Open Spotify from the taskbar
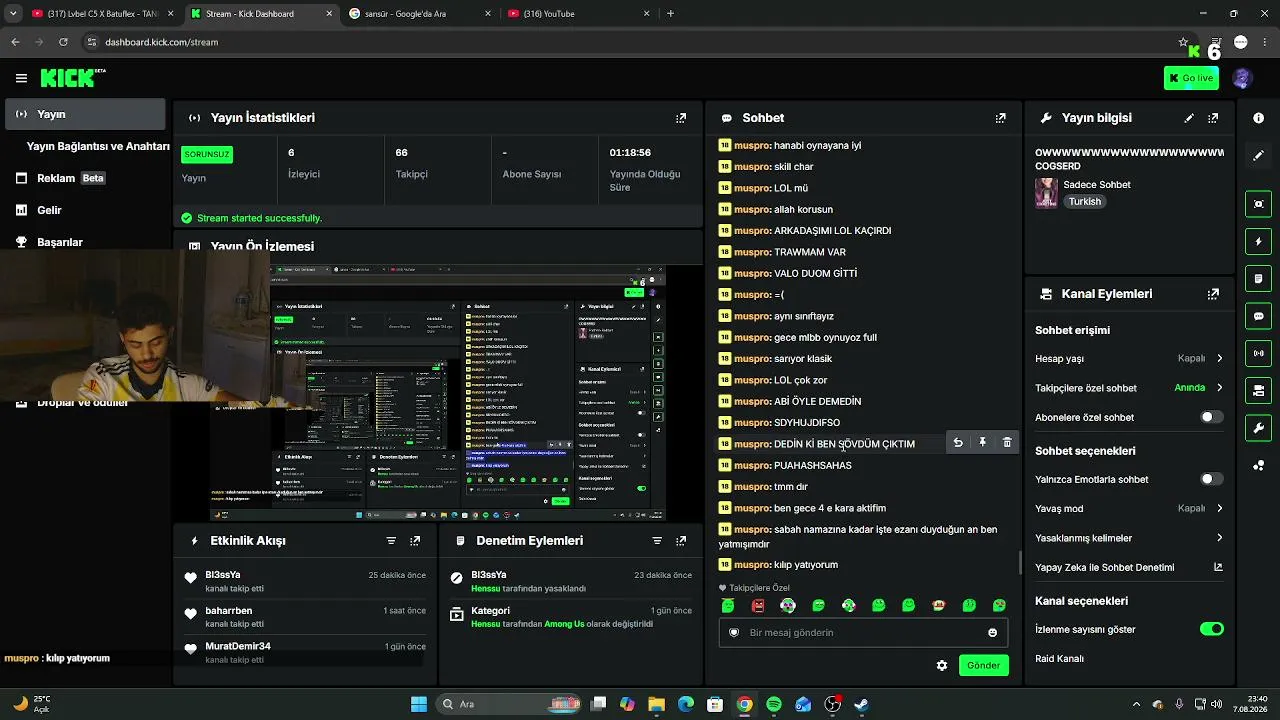The width and height of the screenshot is (1280, 720). 774,704
